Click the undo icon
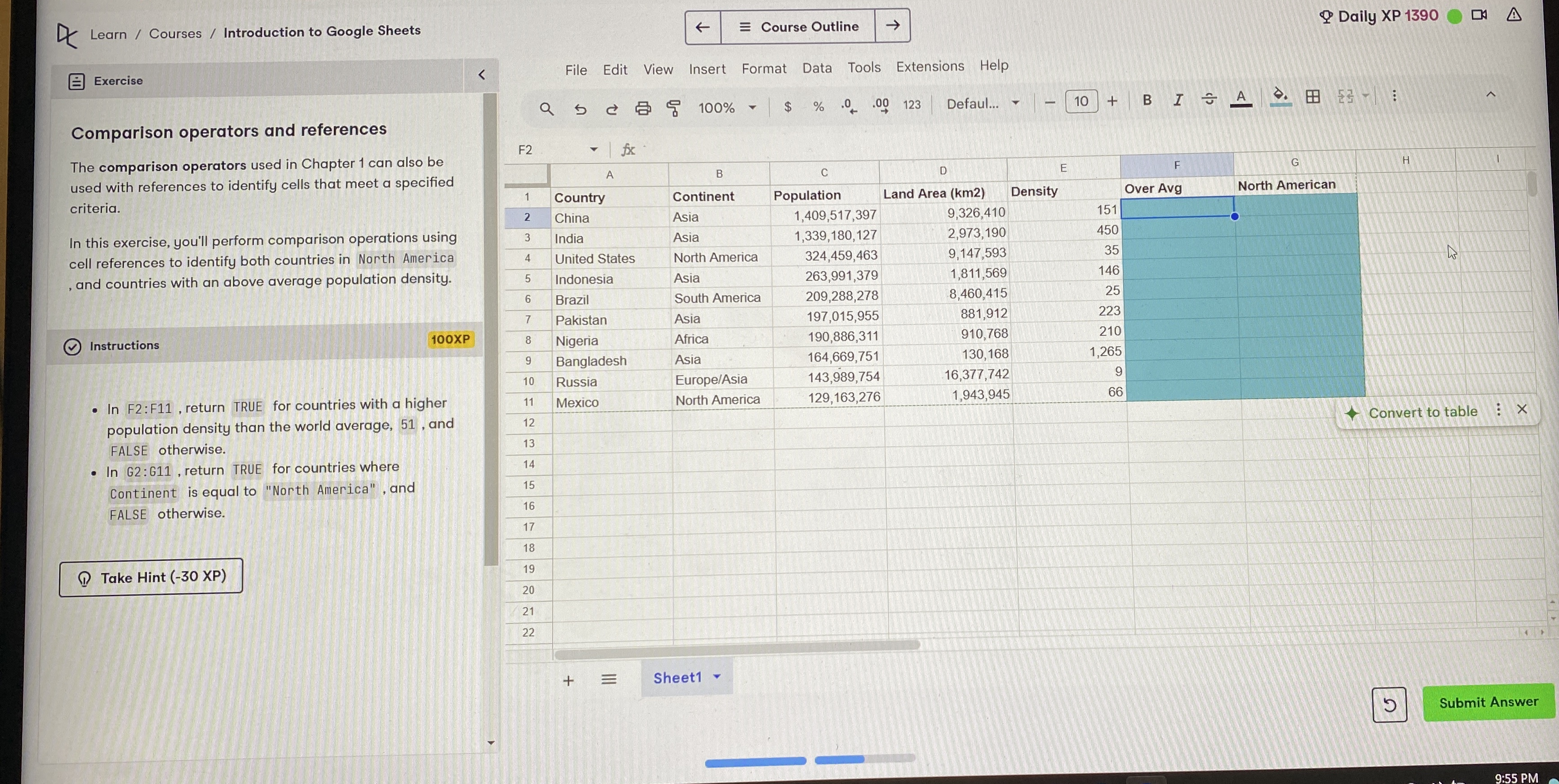Screen dimensions: 1559x784 pyautogui.click(x=580, y=109)
